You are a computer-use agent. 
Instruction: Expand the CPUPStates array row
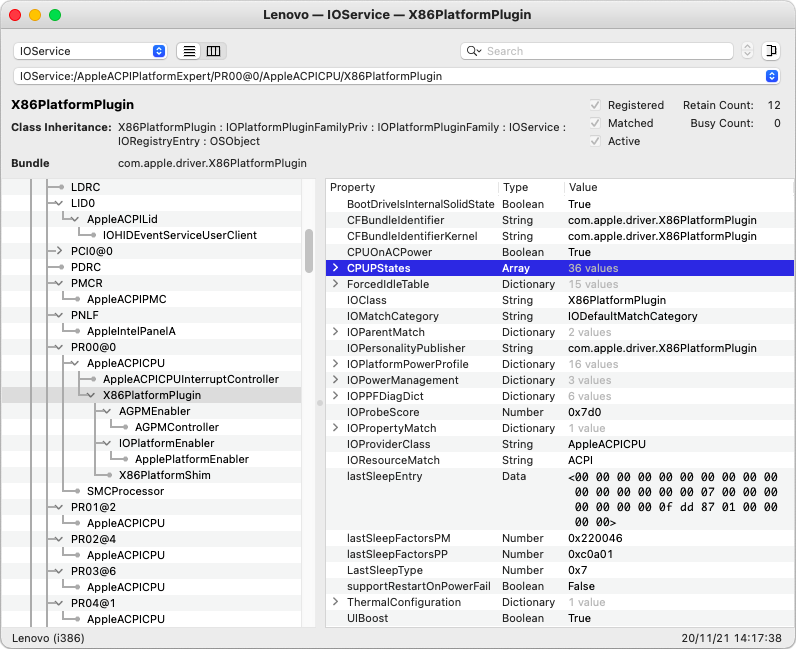(x=336, y=268)
